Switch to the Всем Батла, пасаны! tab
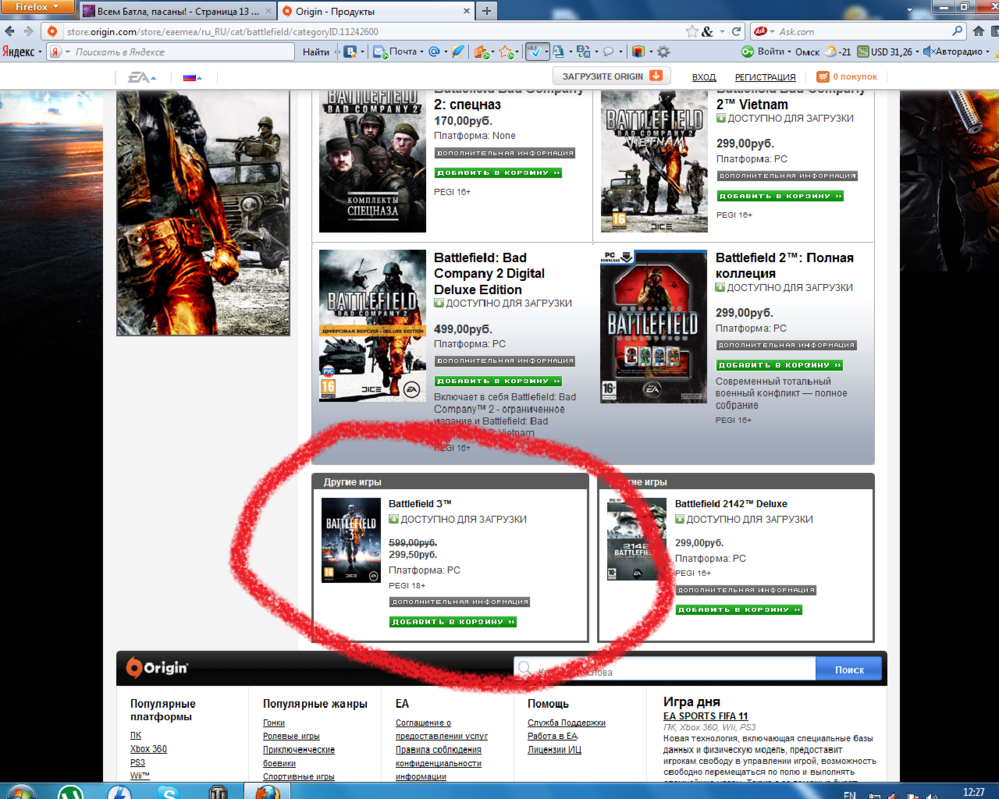Image resolution: width=999 pixels, height=799 pixels. (178, 11)
